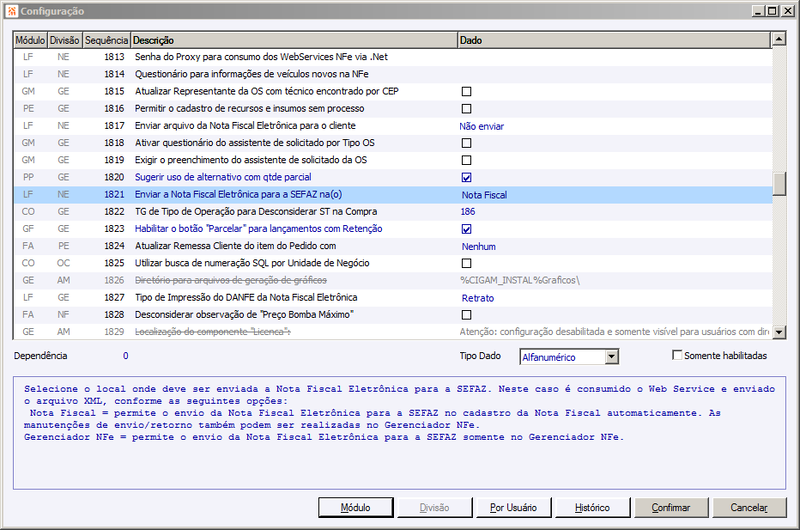
Task: Click the Configuração window title icon
Action: pos(12,11)
